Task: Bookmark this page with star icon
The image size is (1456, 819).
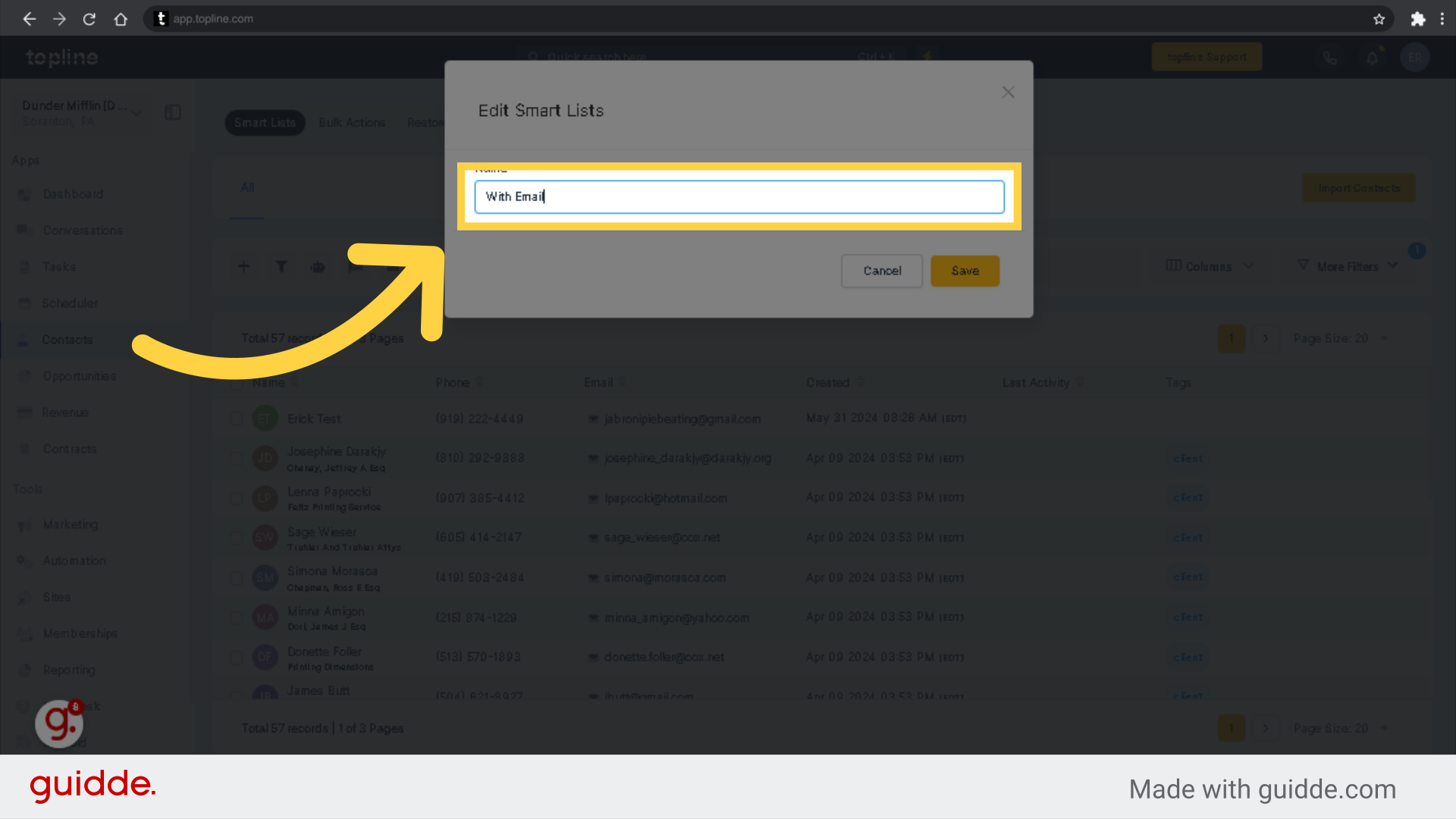Action: (1379, 19)
